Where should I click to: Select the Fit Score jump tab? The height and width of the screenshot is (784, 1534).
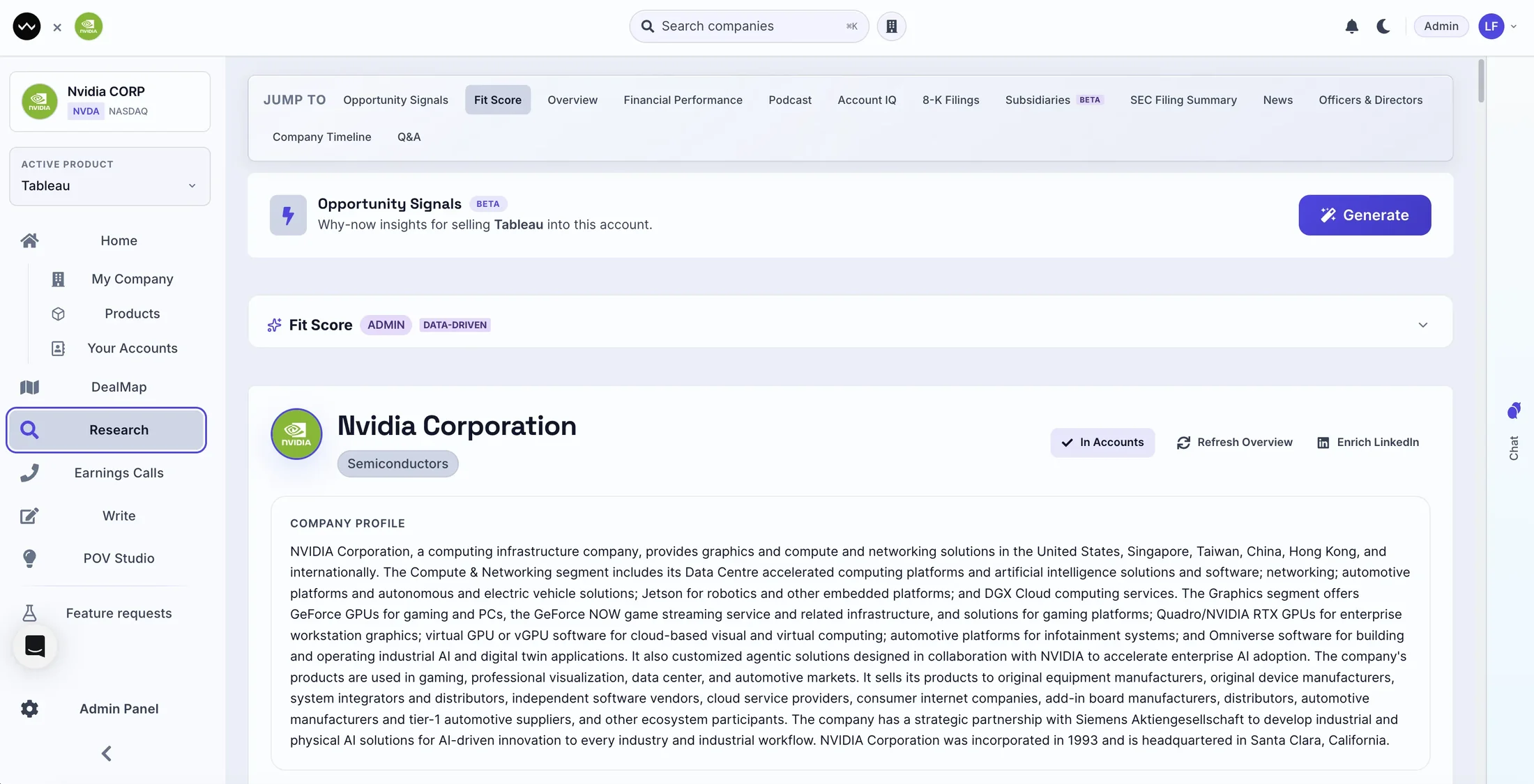coord(497,100)
